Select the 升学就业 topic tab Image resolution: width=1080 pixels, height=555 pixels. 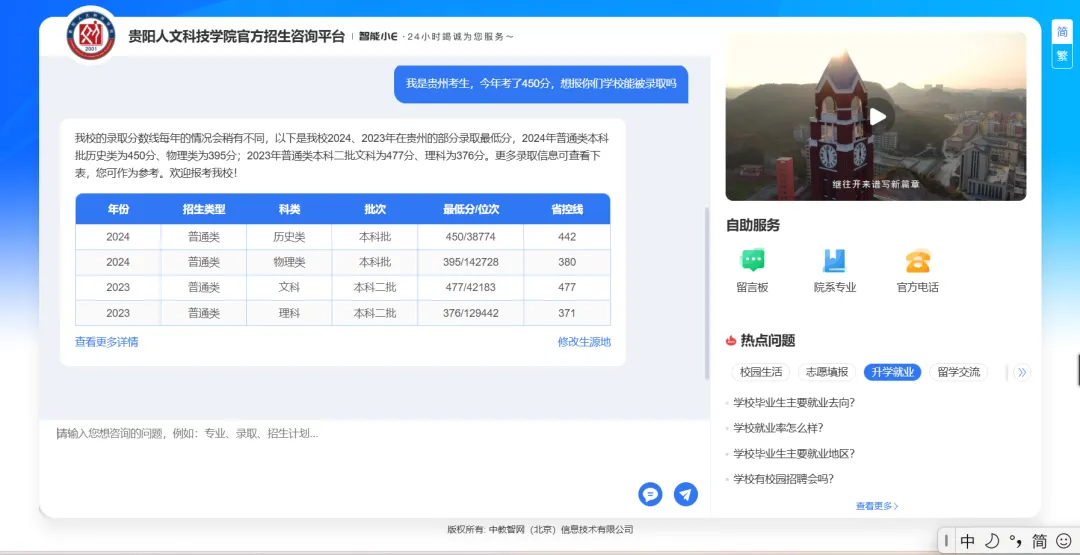pyautogui.click(x=893, y=373)
